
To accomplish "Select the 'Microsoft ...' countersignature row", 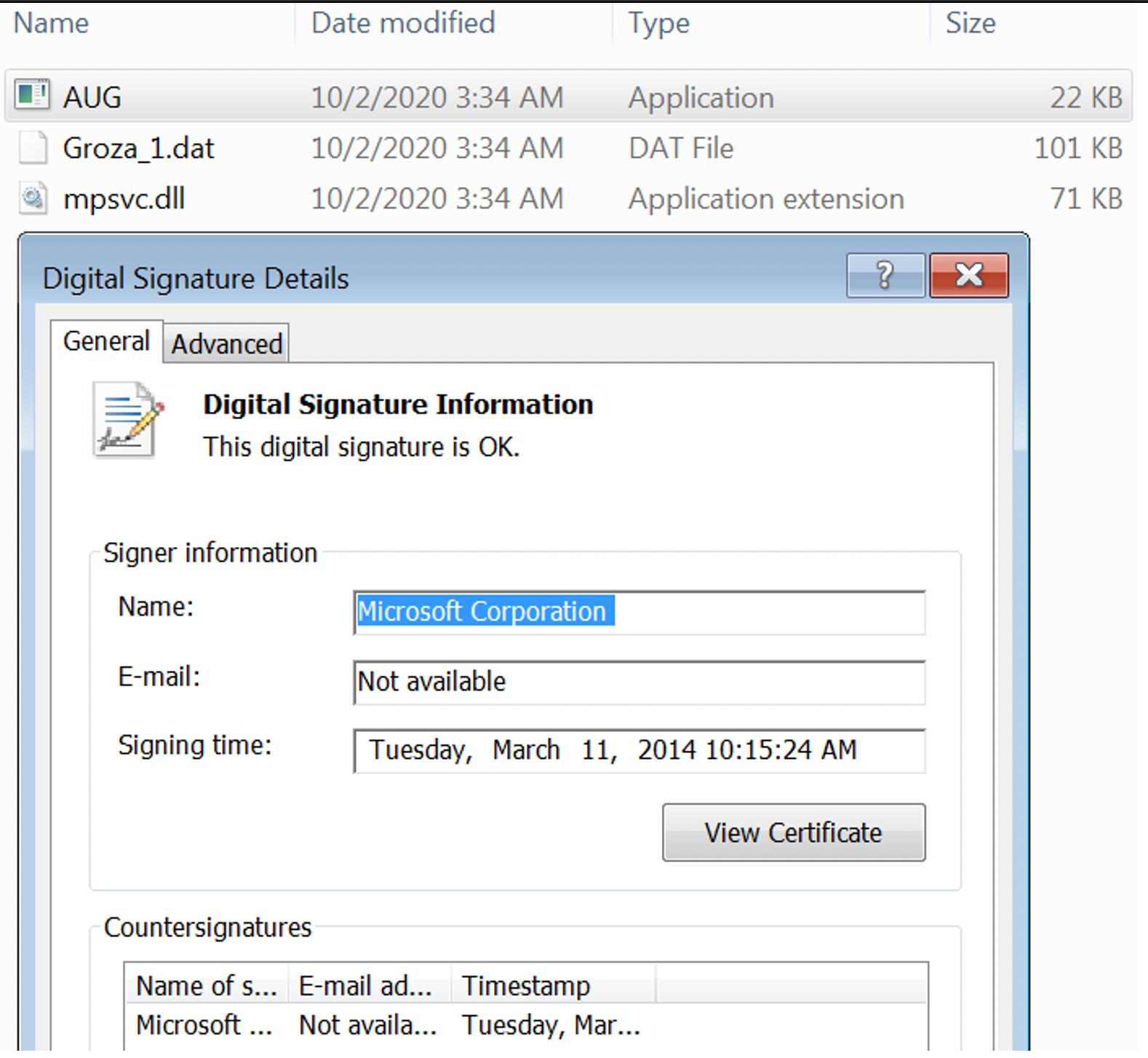I will click(527, 1025).
